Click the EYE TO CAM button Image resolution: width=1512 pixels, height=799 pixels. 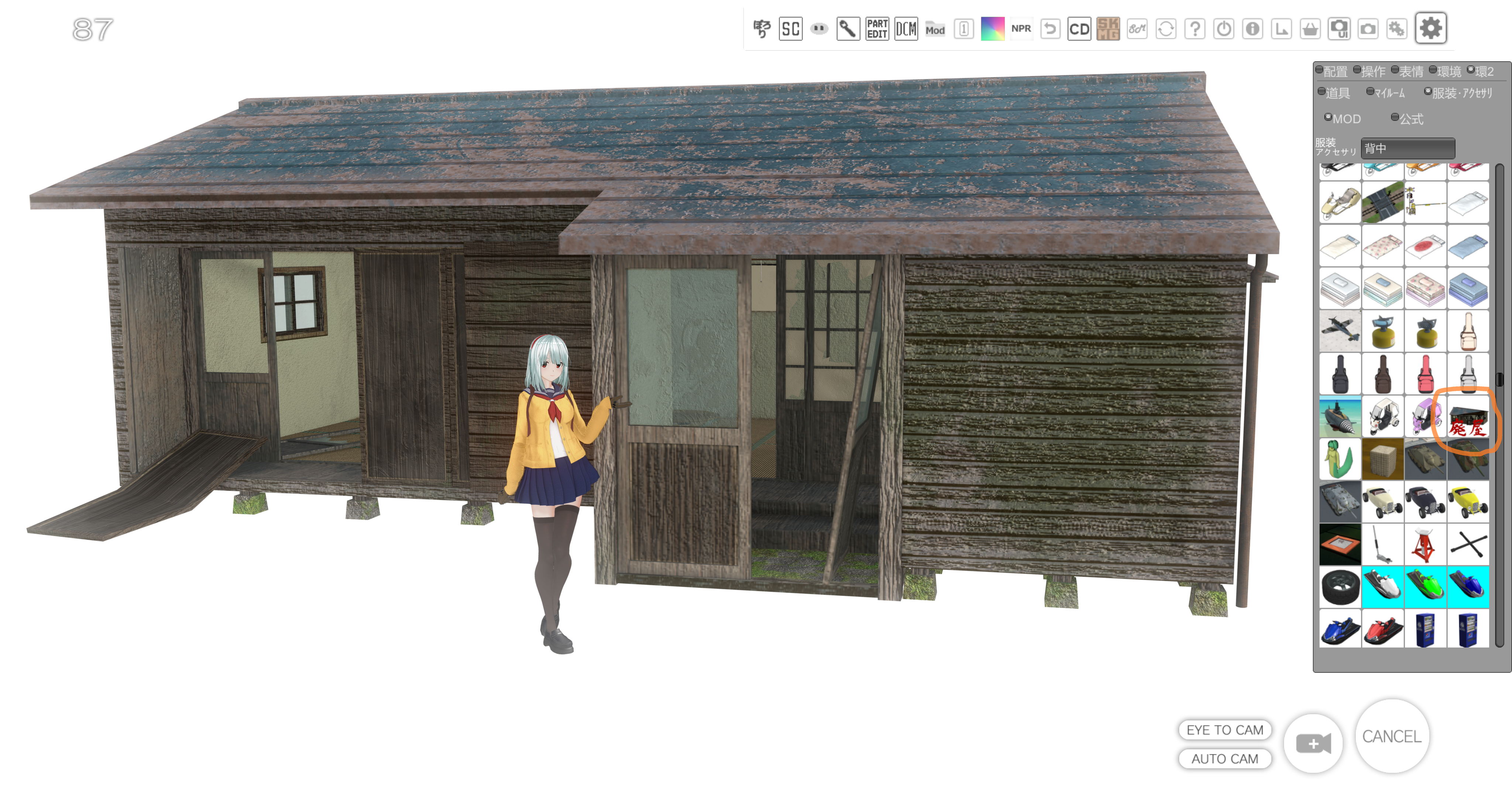[x=1224, y=730]
